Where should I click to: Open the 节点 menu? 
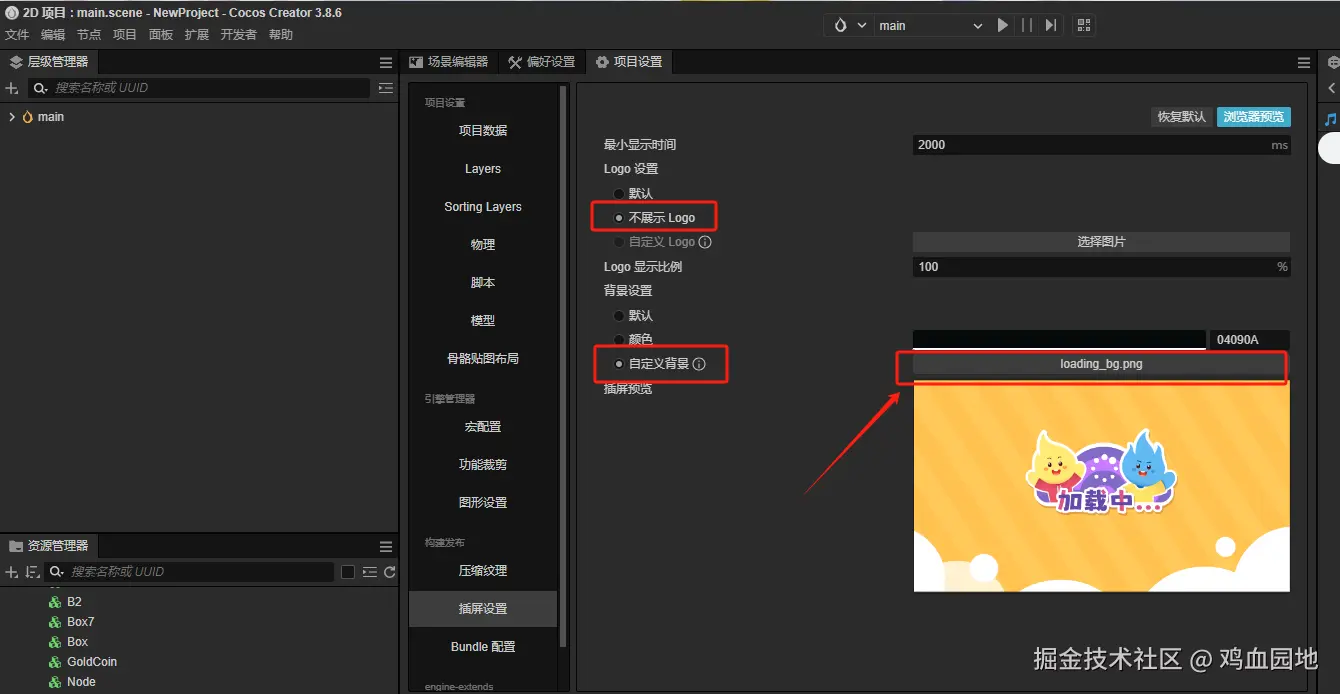pyautogui.click(x=89, y=35)
